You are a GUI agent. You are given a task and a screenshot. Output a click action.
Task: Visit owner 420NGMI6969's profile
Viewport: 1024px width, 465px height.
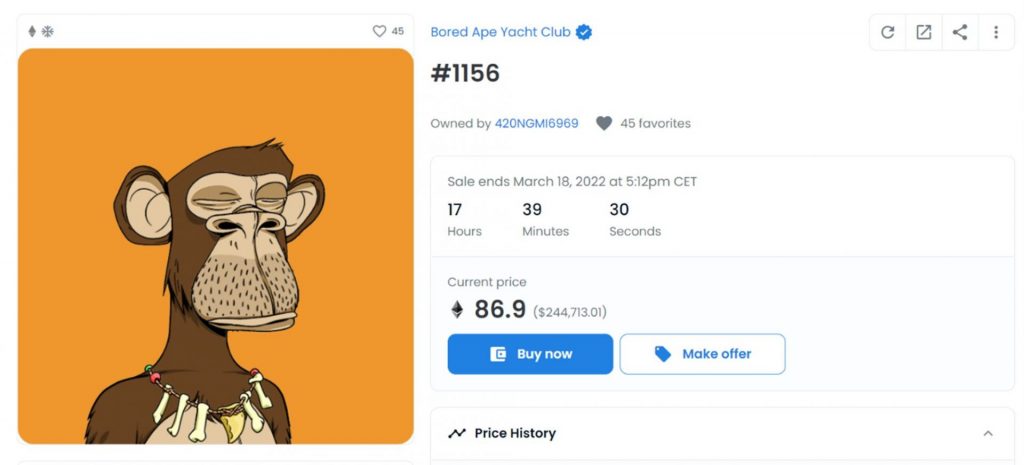(x=536, y=123)
